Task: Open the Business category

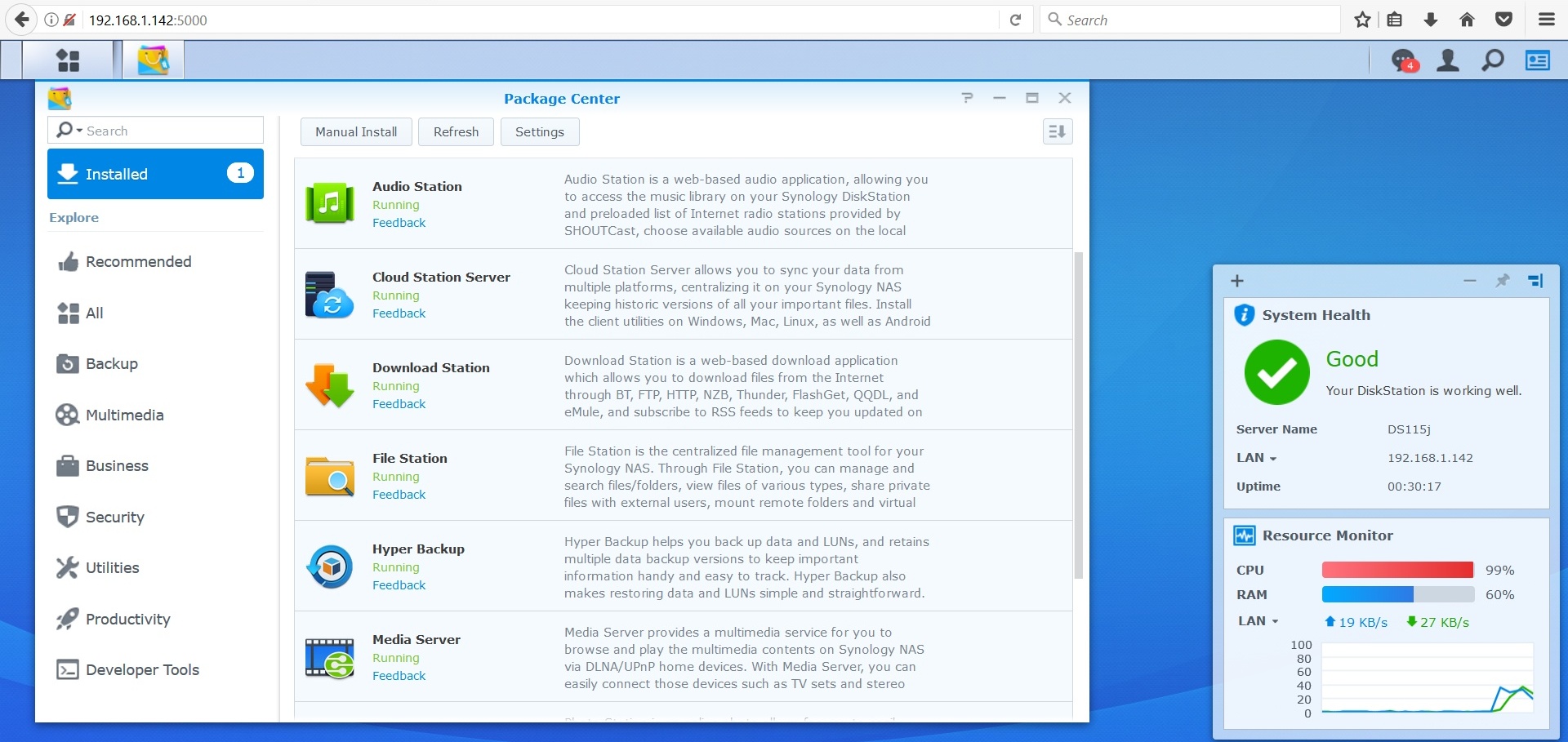Action: coord(155,466)
